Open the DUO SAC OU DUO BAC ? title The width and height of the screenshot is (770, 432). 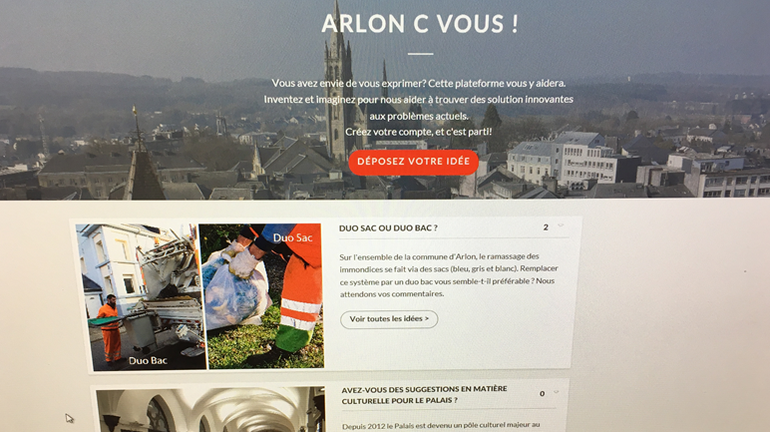[x=388, y=228]
